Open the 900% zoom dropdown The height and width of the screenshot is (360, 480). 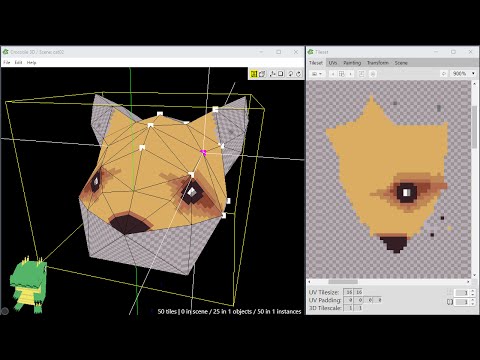tap(463, 73)
